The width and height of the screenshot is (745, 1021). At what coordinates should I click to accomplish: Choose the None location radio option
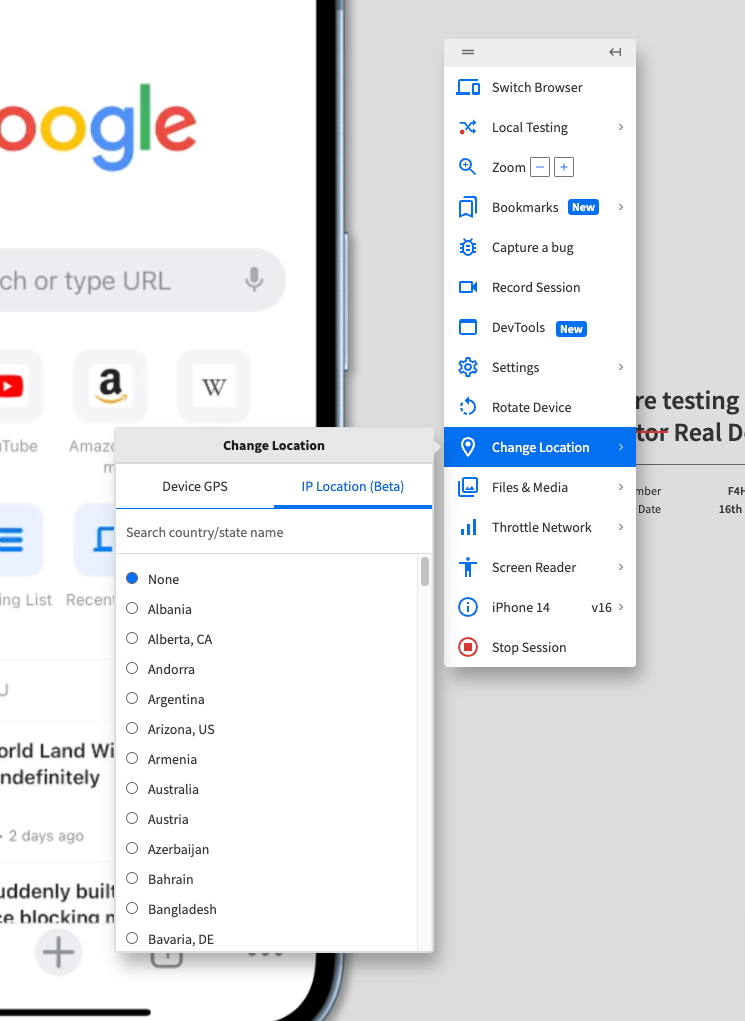(x=132, y=578)
